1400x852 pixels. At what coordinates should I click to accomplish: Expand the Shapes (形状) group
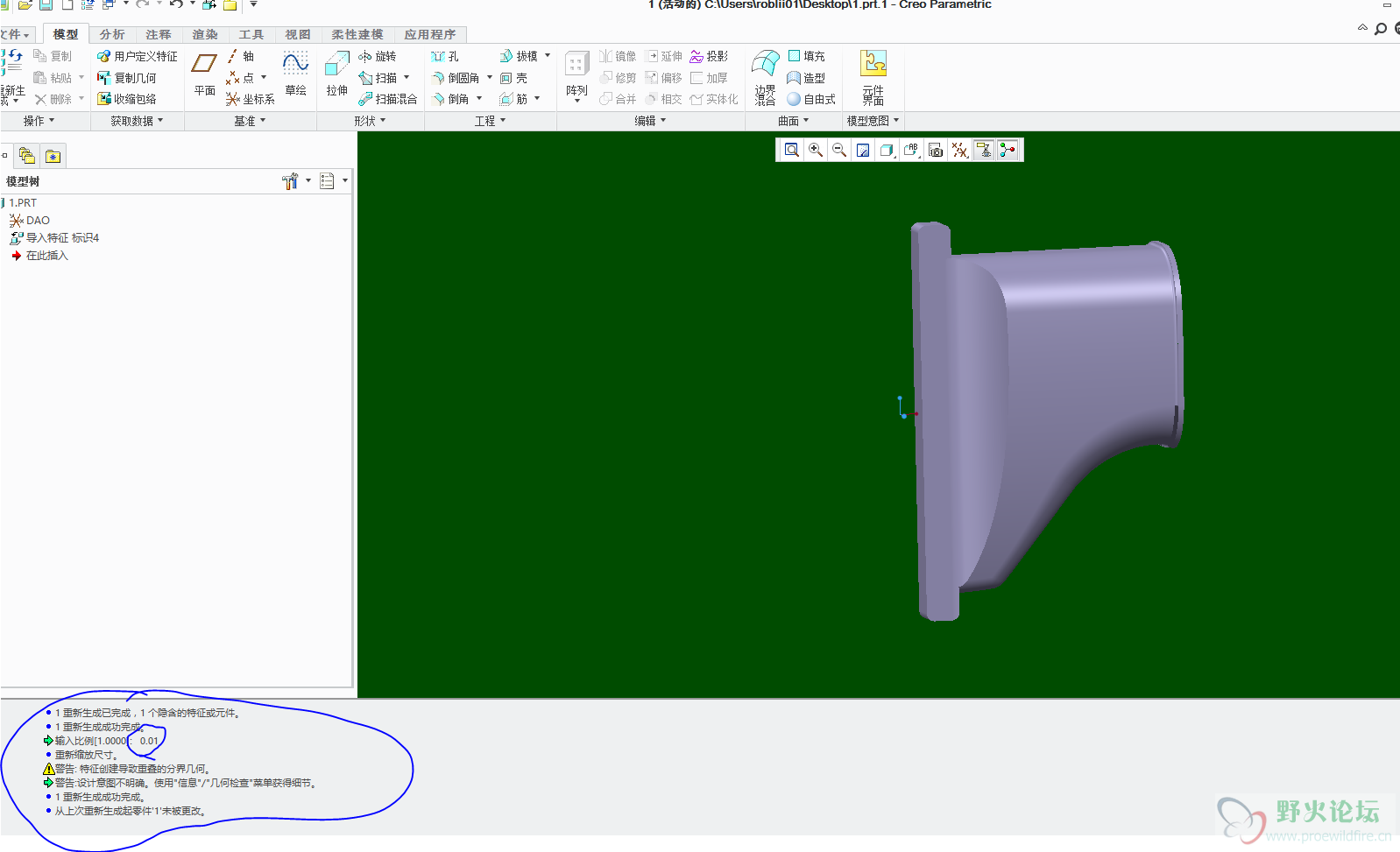370,121
